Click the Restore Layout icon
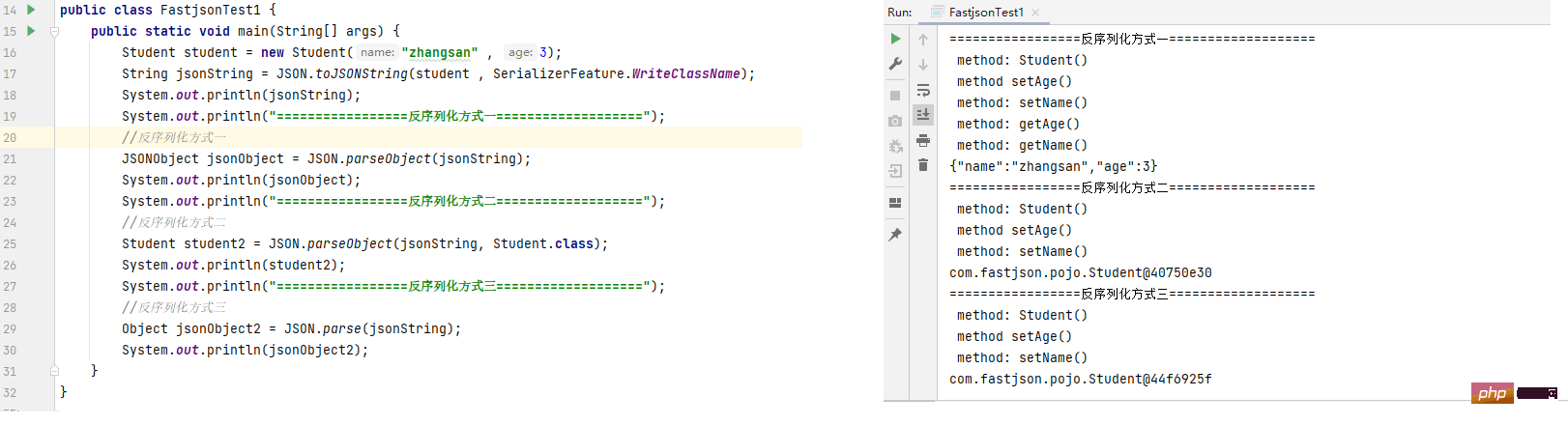The width and height of the screenshot is (1568, 425). (x=895, y=203)
